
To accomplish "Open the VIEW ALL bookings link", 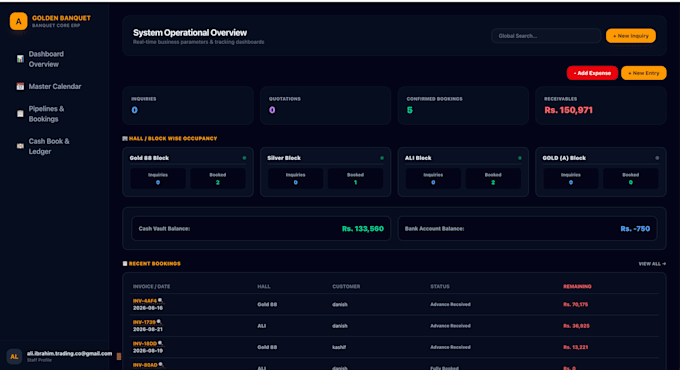I will pyautogui.click(x=652, y=264).
